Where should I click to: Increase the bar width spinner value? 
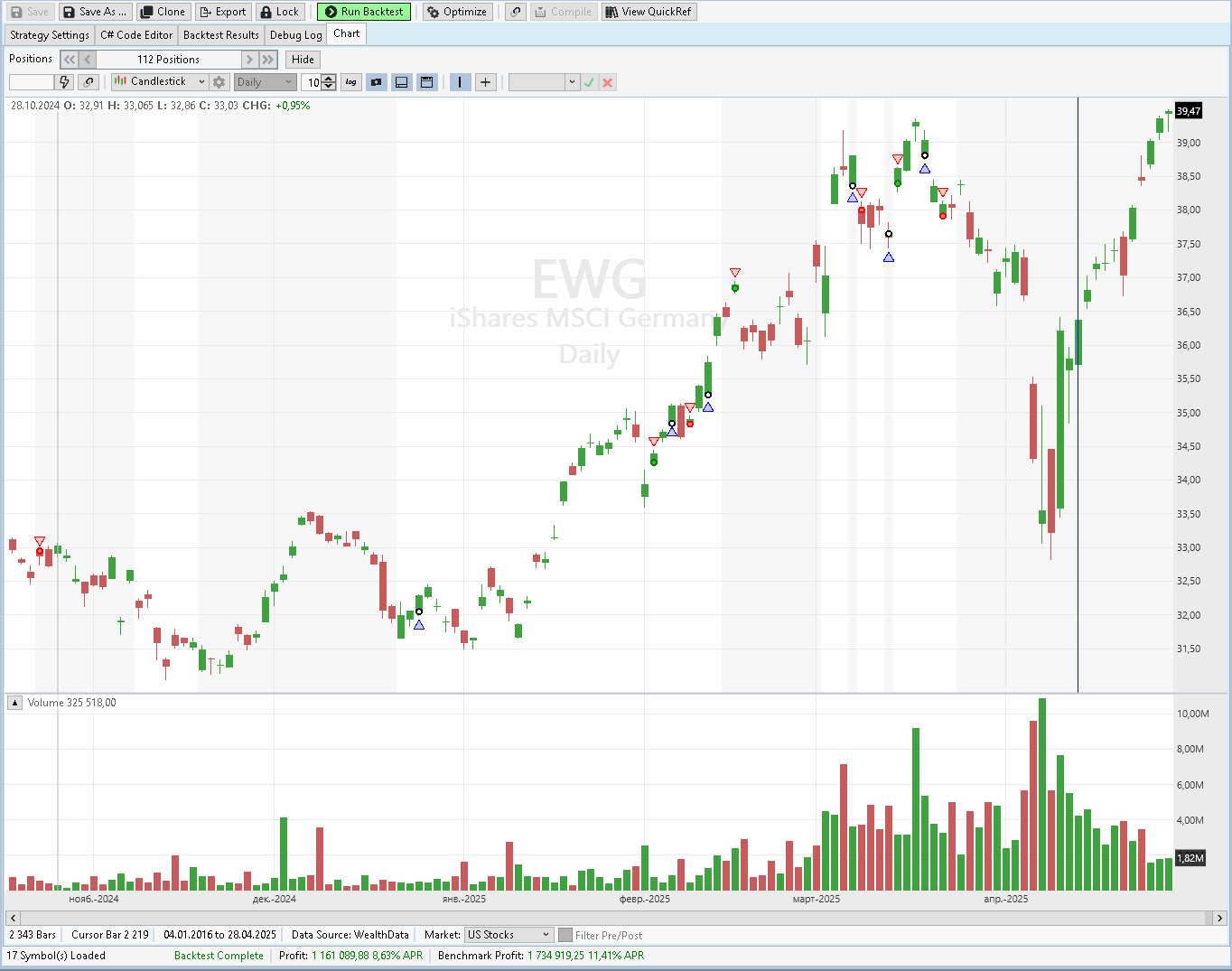329,79
